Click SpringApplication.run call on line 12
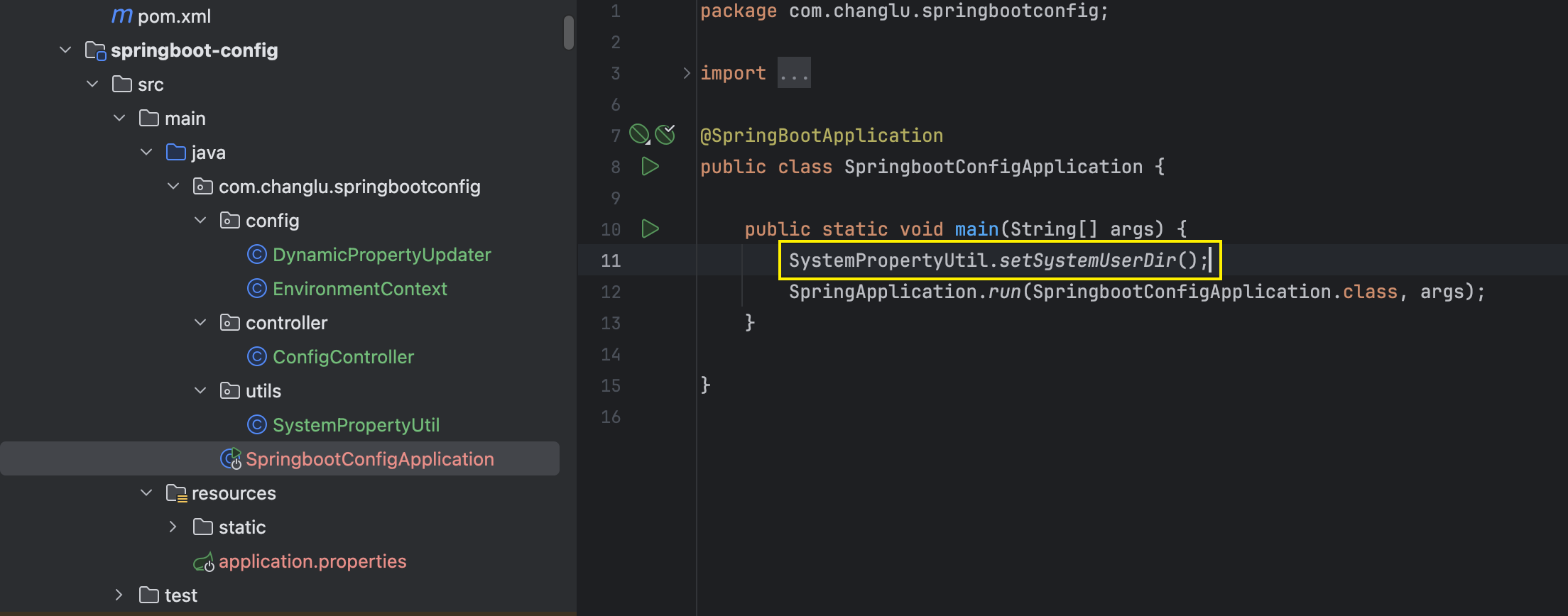The image size is (1568, 616). [x=905, y=292]
